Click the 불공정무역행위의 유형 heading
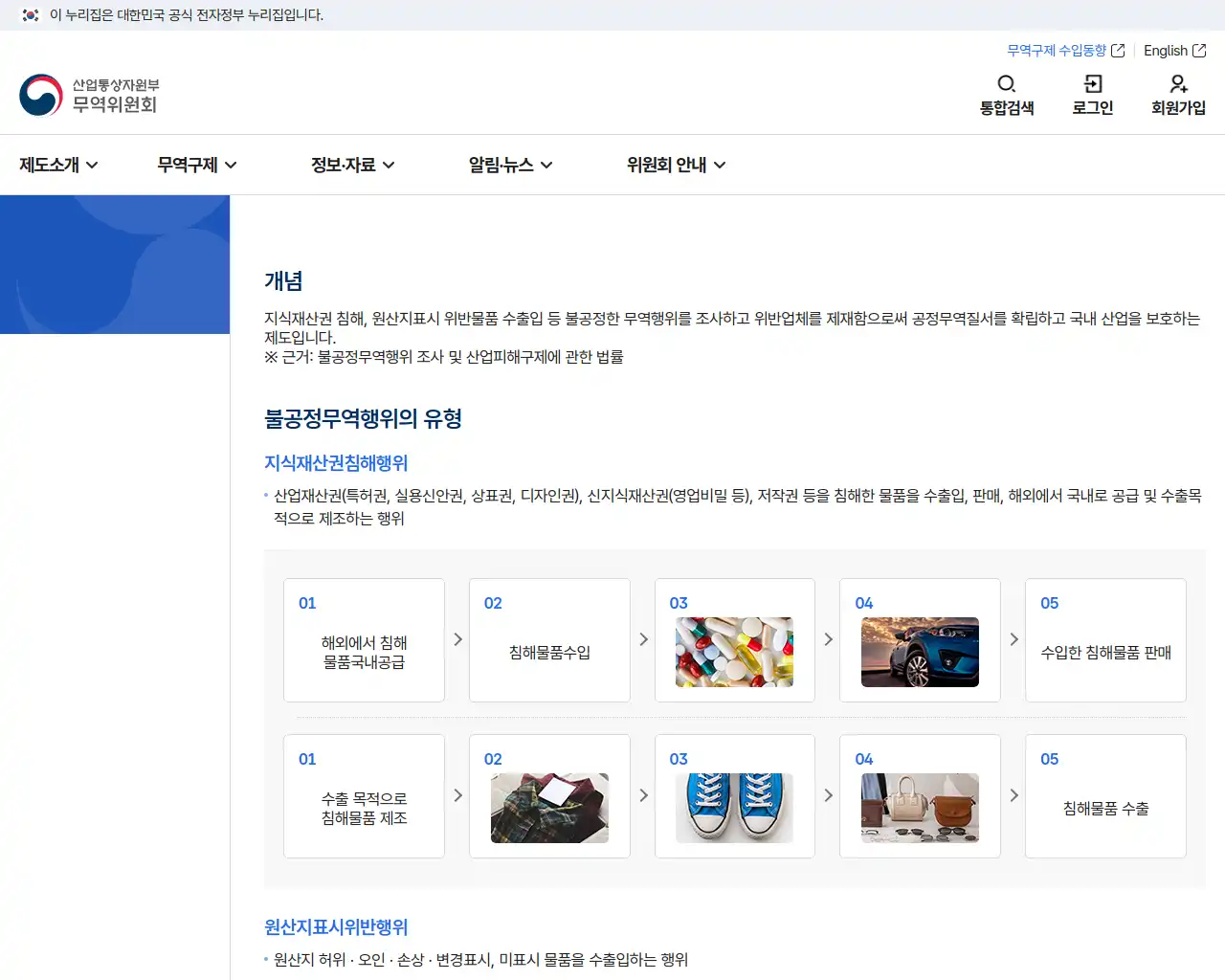This screenshot has height=980, width=1225. click(363, 419)
